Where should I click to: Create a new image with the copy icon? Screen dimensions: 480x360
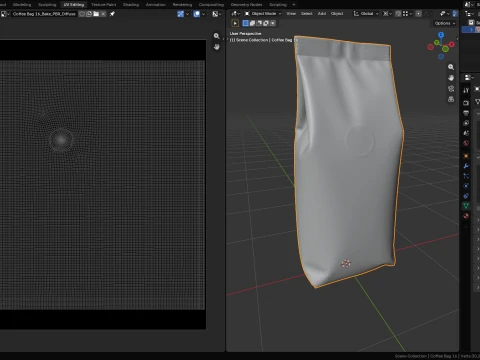(89, 14)
